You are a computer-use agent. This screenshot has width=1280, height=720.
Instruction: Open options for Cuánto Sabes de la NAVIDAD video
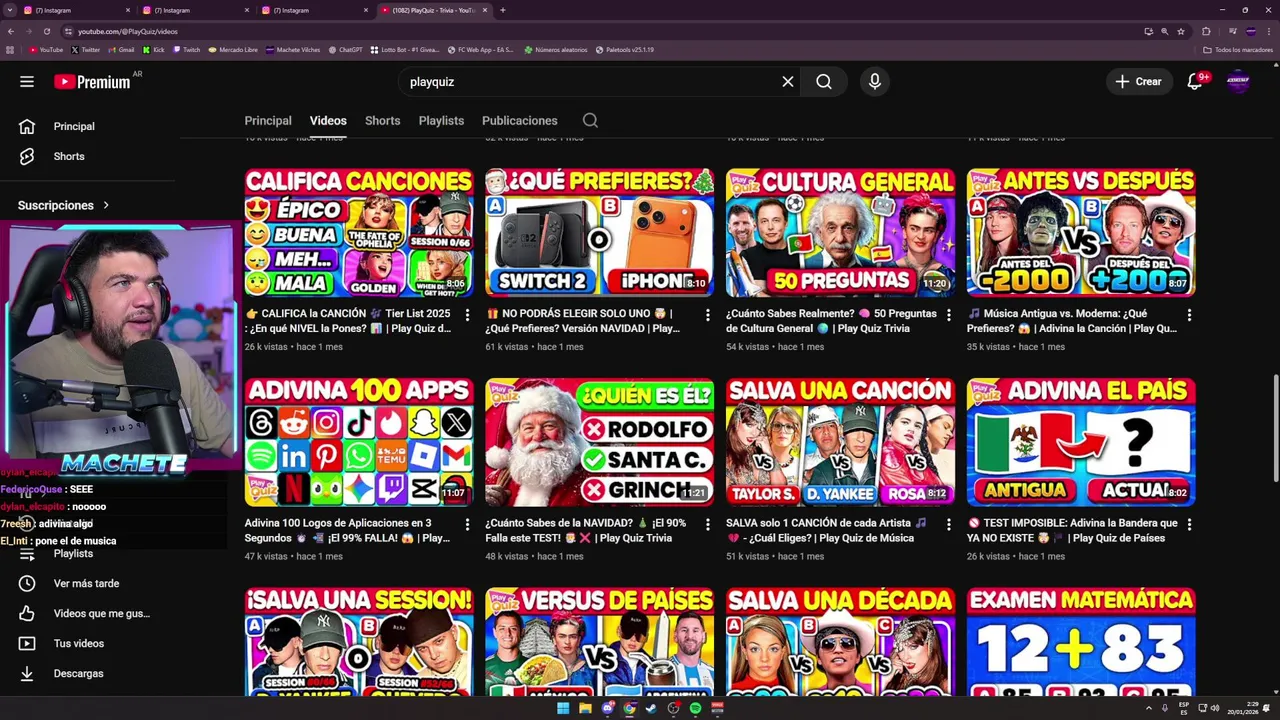click(707, 524)
